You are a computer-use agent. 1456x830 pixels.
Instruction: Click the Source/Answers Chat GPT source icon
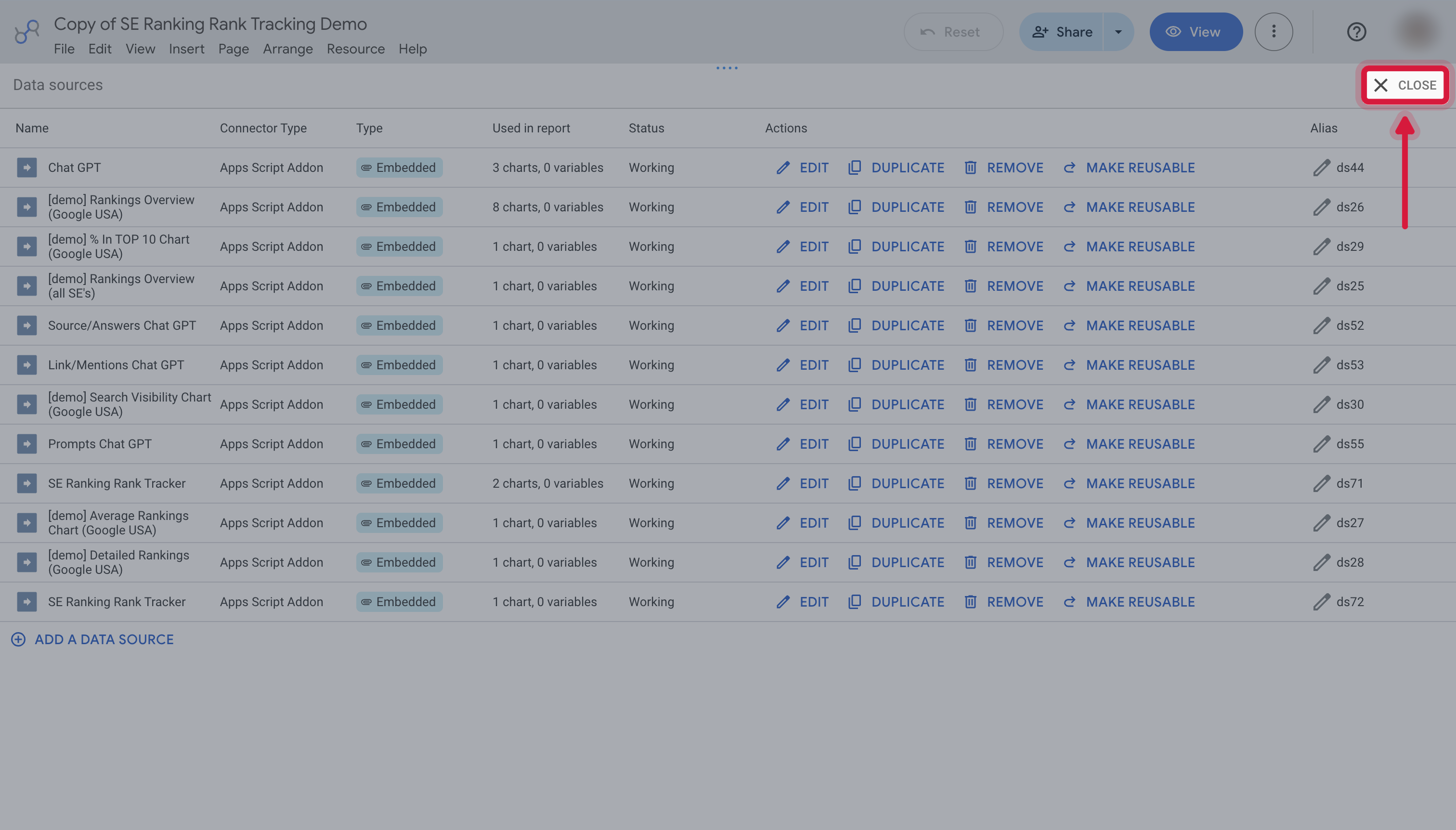(x=27, y=325)
